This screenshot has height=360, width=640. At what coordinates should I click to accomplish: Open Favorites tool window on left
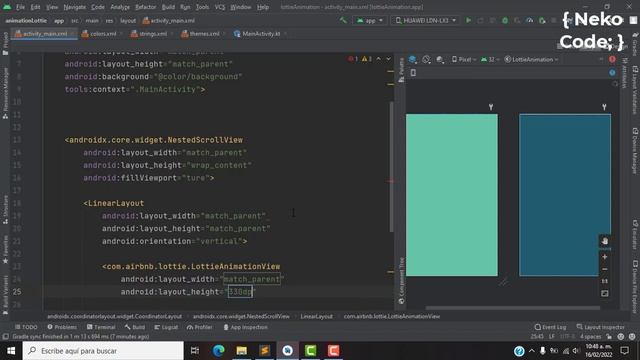5,249
